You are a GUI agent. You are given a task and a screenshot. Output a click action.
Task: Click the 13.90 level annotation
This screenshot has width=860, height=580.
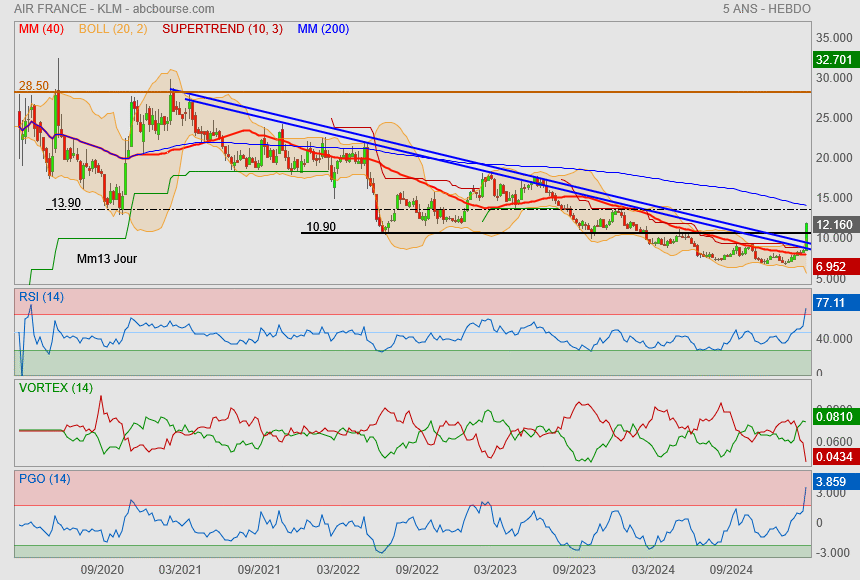66,202
